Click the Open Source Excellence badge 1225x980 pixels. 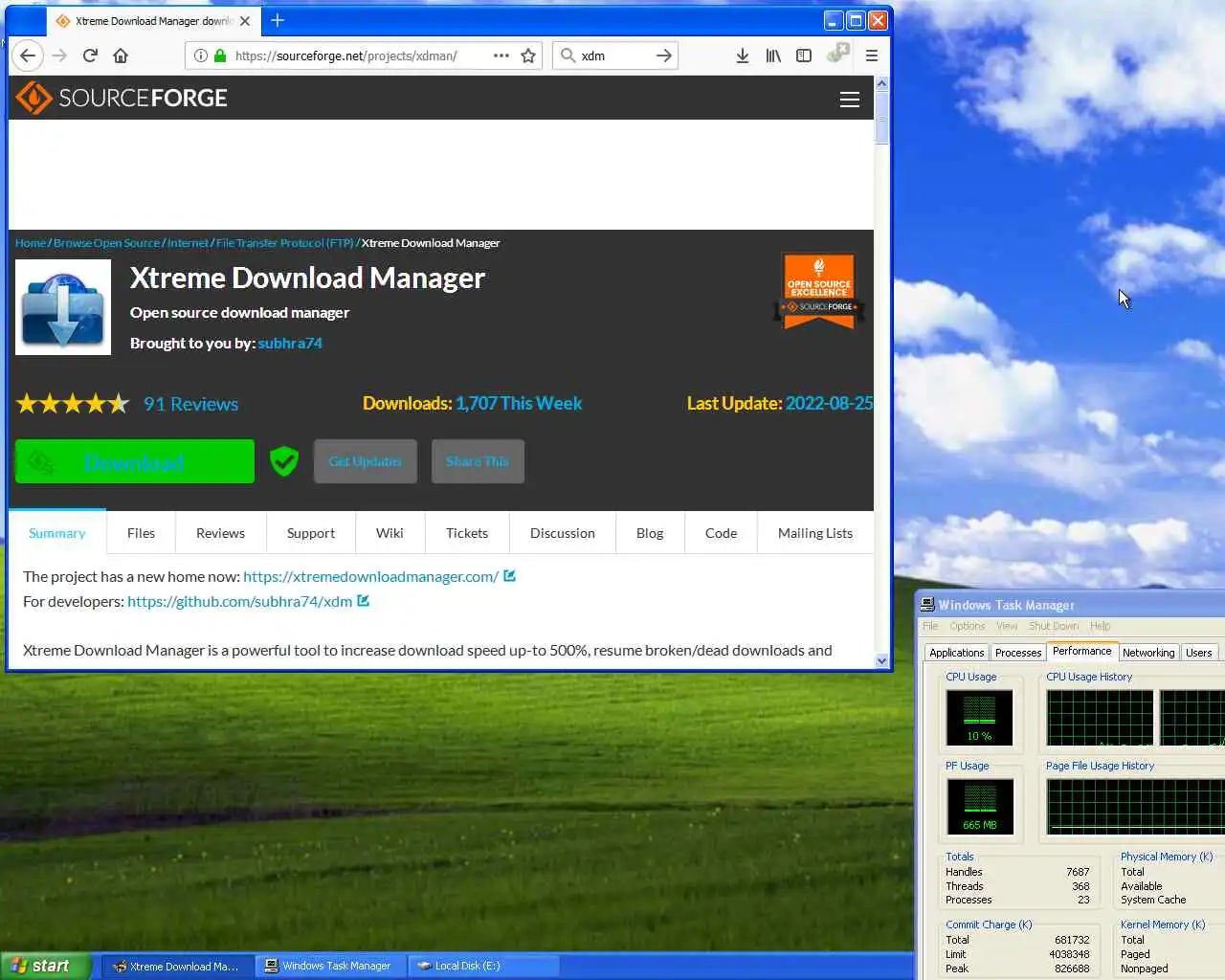[x=819, y=291]
